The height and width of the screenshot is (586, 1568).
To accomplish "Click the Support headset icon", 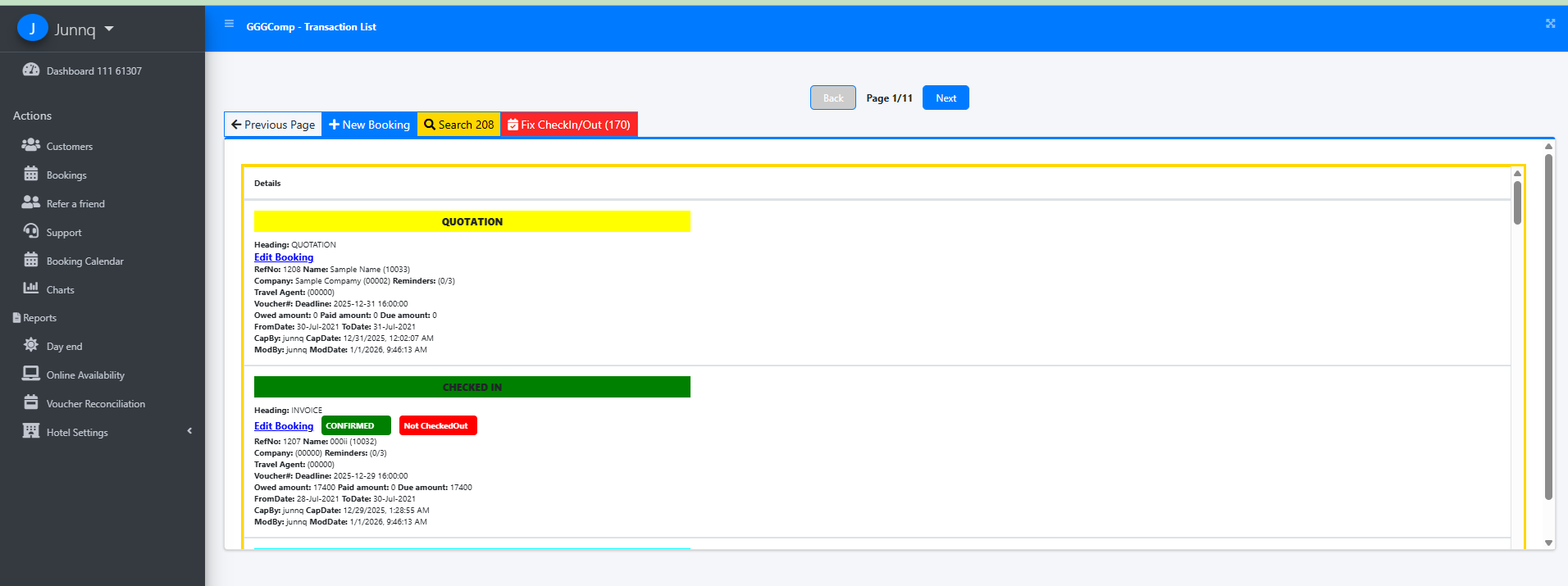I will [31, 231].
